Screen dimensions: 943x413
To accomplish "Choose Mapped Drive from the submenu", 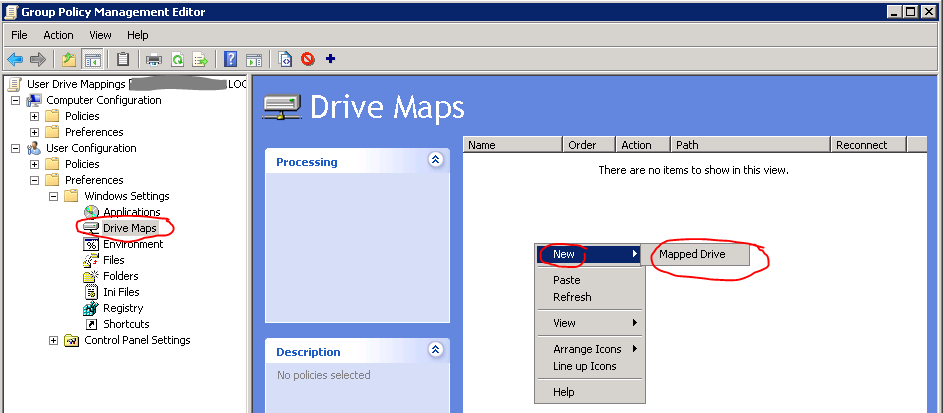I will click(692, 255).
